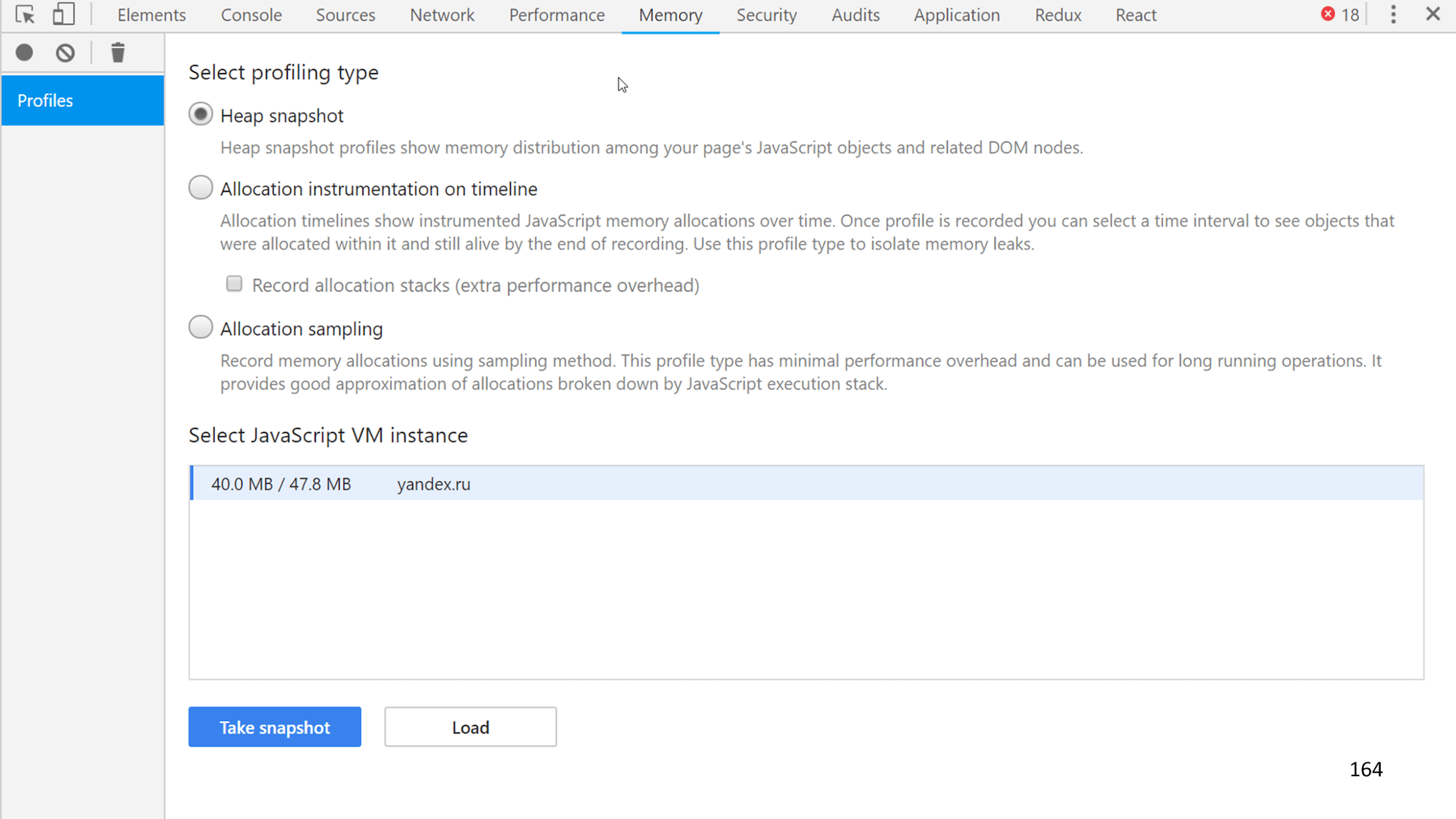Start recording with the round record icon
1456x819 pixels.
tap(24, 53)
